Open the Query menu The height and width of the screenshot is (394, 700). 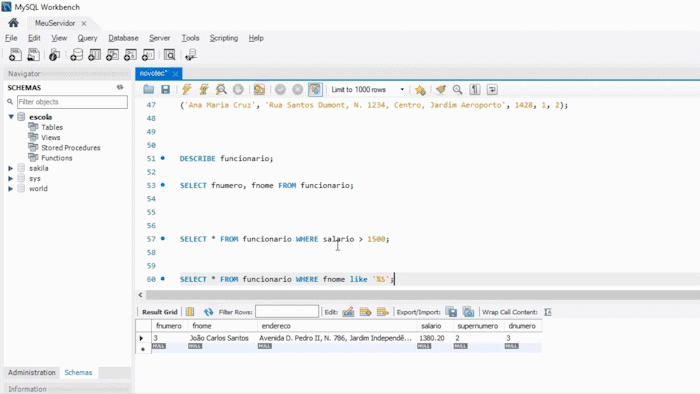coord(87,38)
